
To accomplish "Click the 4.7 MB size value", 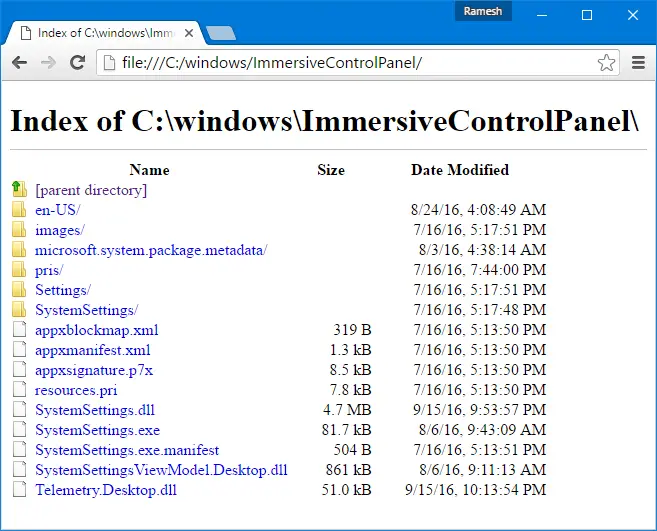I will pyautogui.click(x=347, y=409).
